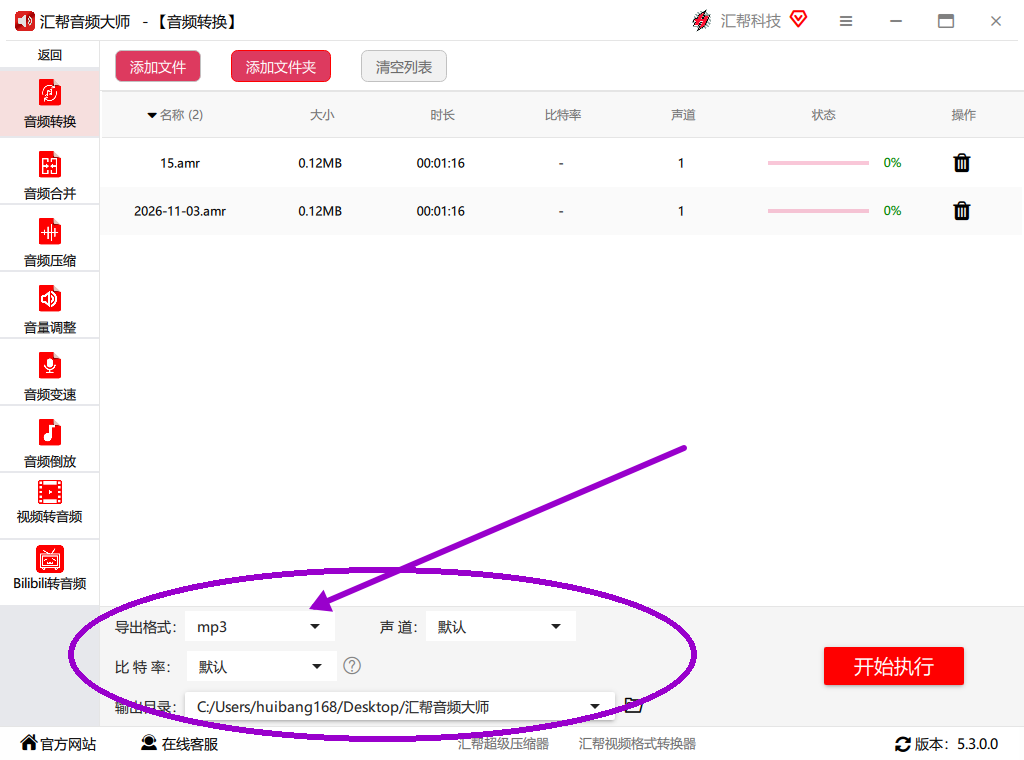Click progress bar of 15.amr
Viewport: 1024px width, 760px height.
[818, 163]
